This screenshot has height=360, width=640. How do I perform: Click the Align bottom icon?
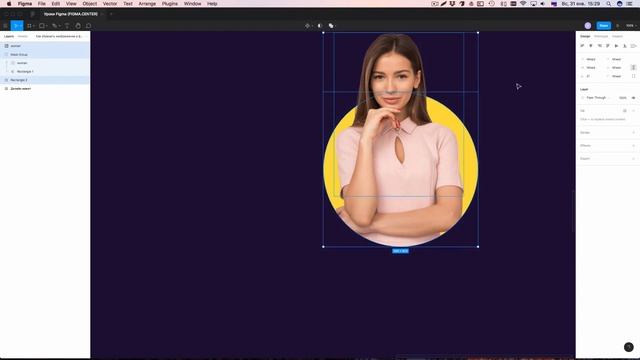pos(624,46)
